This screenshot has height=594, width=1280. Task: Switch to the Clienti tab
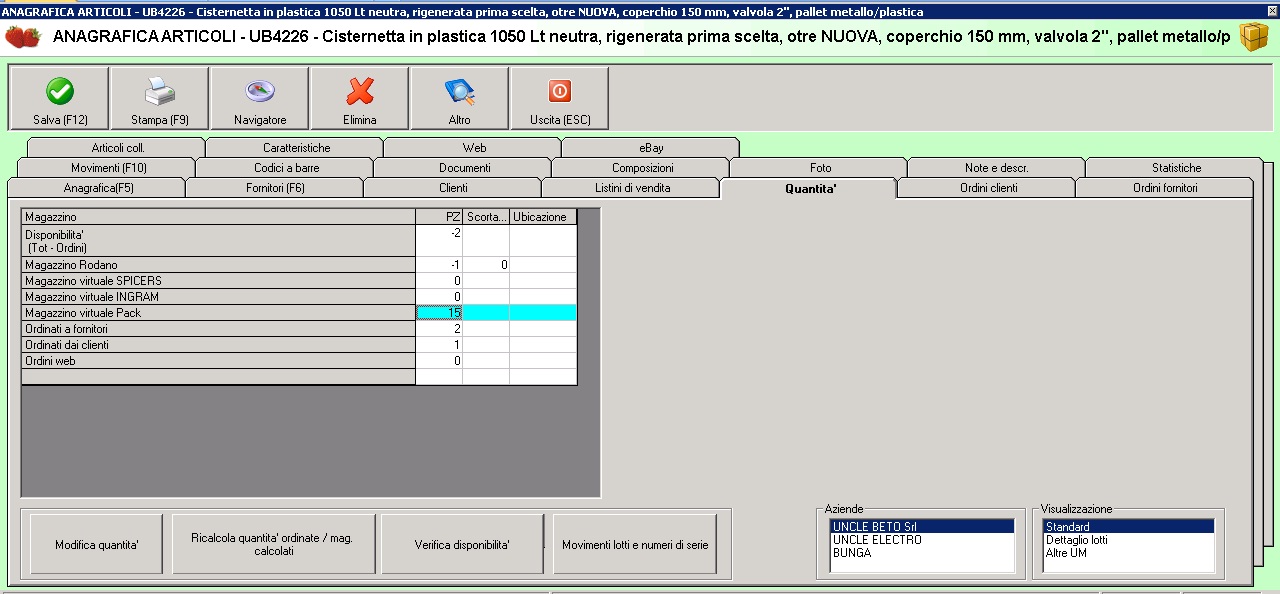pyautogui.click(x=453, y=188)
